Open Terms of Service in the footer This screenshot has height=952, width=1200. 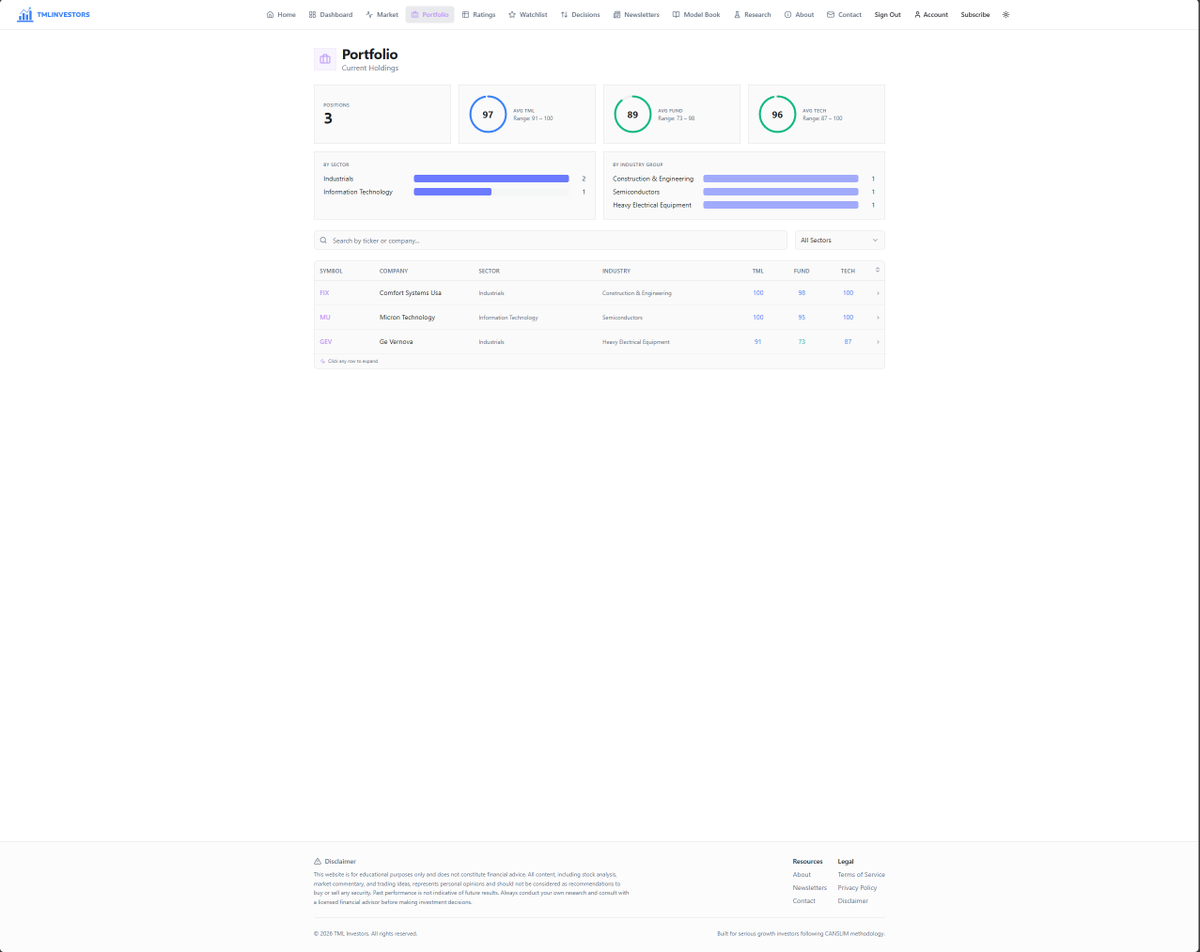tap(861, 875)
